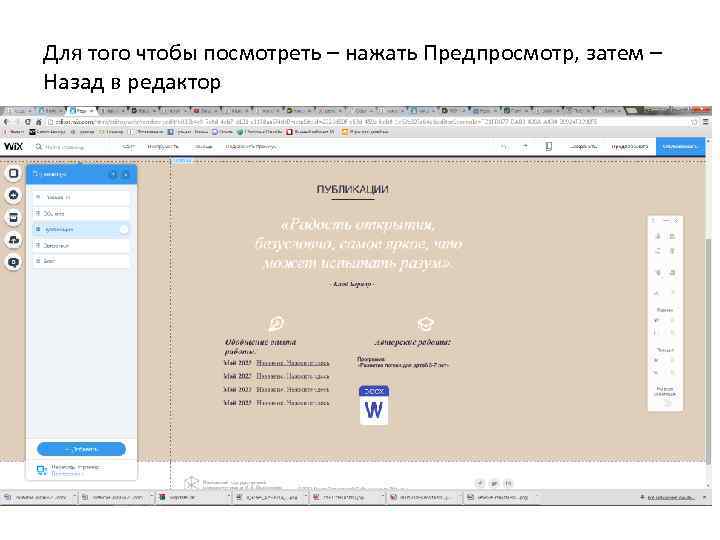Click the top-left tool icon in the floating toolbar
This screenshot has width=720, height=540.
(x=658, y=236)
